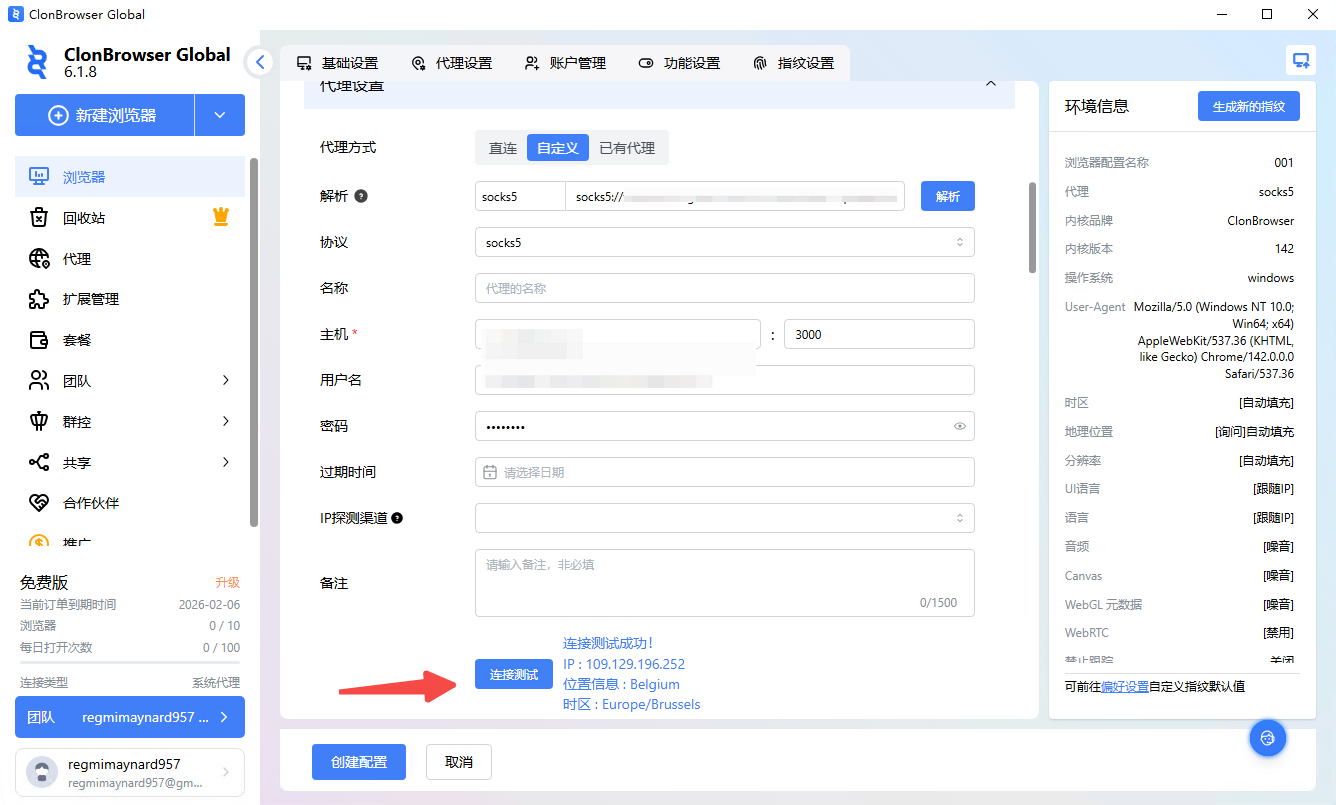Viewport: 1336px width, 805px height.
Task: Click the partner handshake heart icon
Action: tap(39, 503)
